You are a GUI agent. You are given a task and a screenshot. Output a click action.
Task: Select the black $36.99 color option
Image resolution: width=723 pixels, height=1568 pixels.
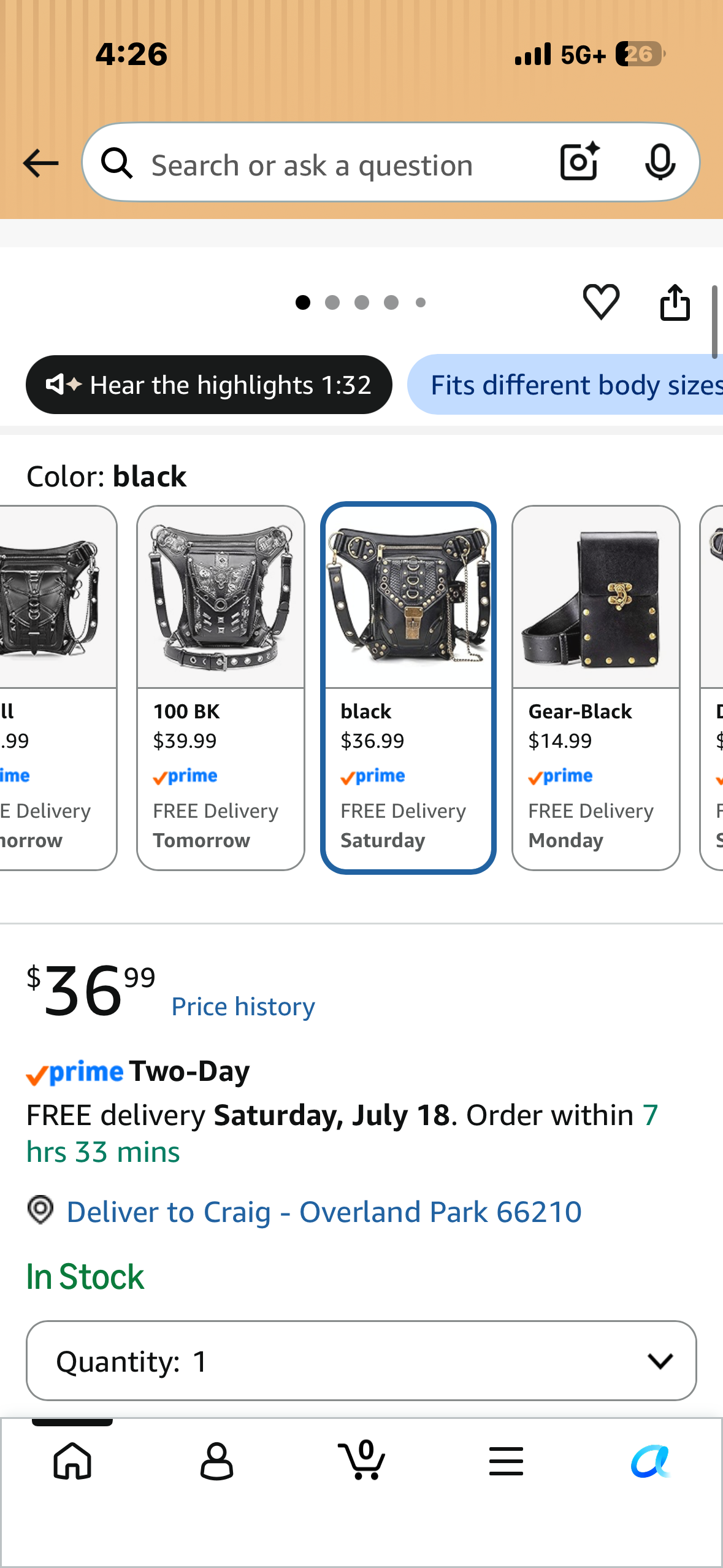pos(408,688)
